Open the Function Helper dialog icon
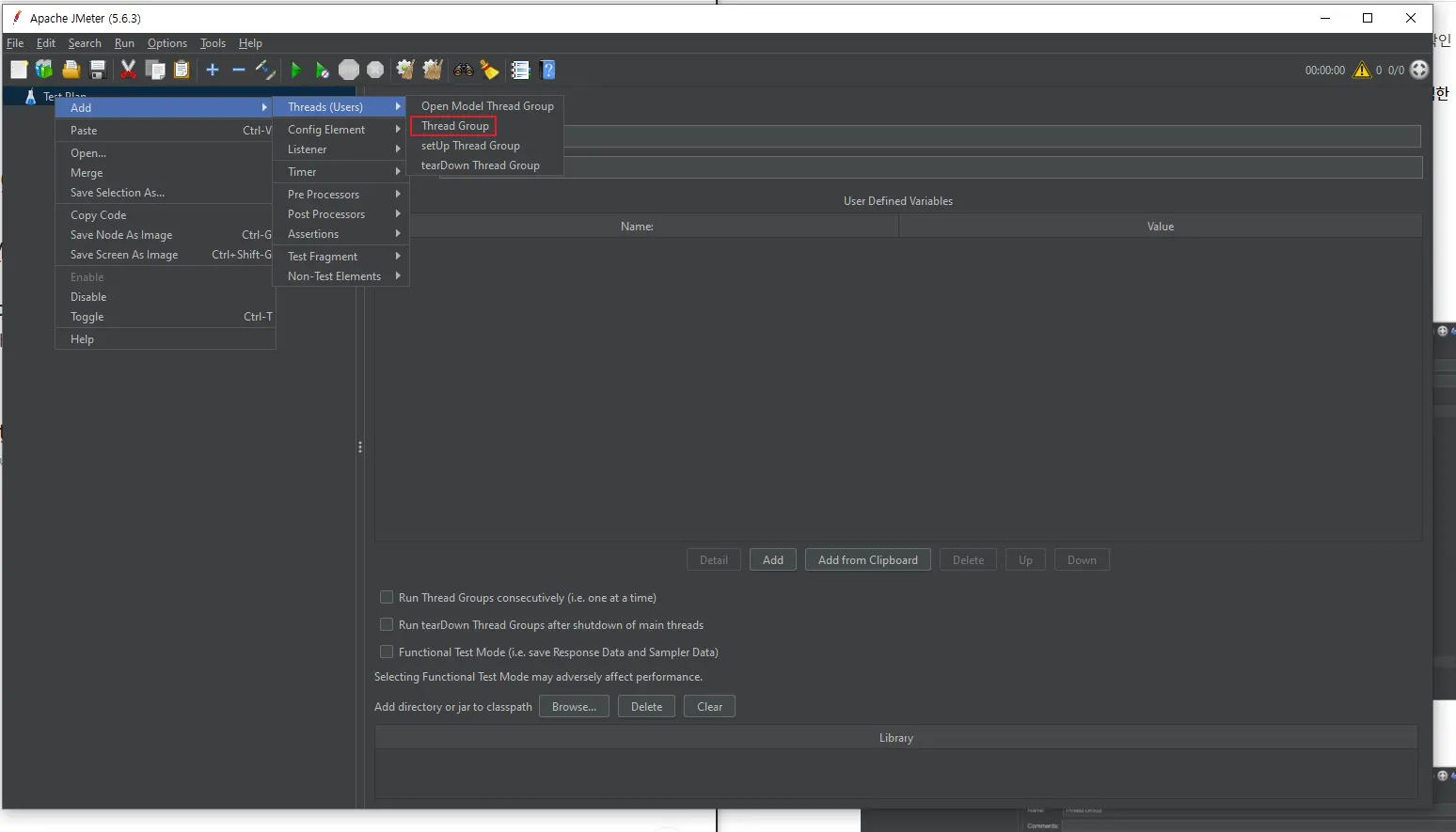The width and height of the screenshot is (1456, 832). pyautogui.click(x=520, y=70)
